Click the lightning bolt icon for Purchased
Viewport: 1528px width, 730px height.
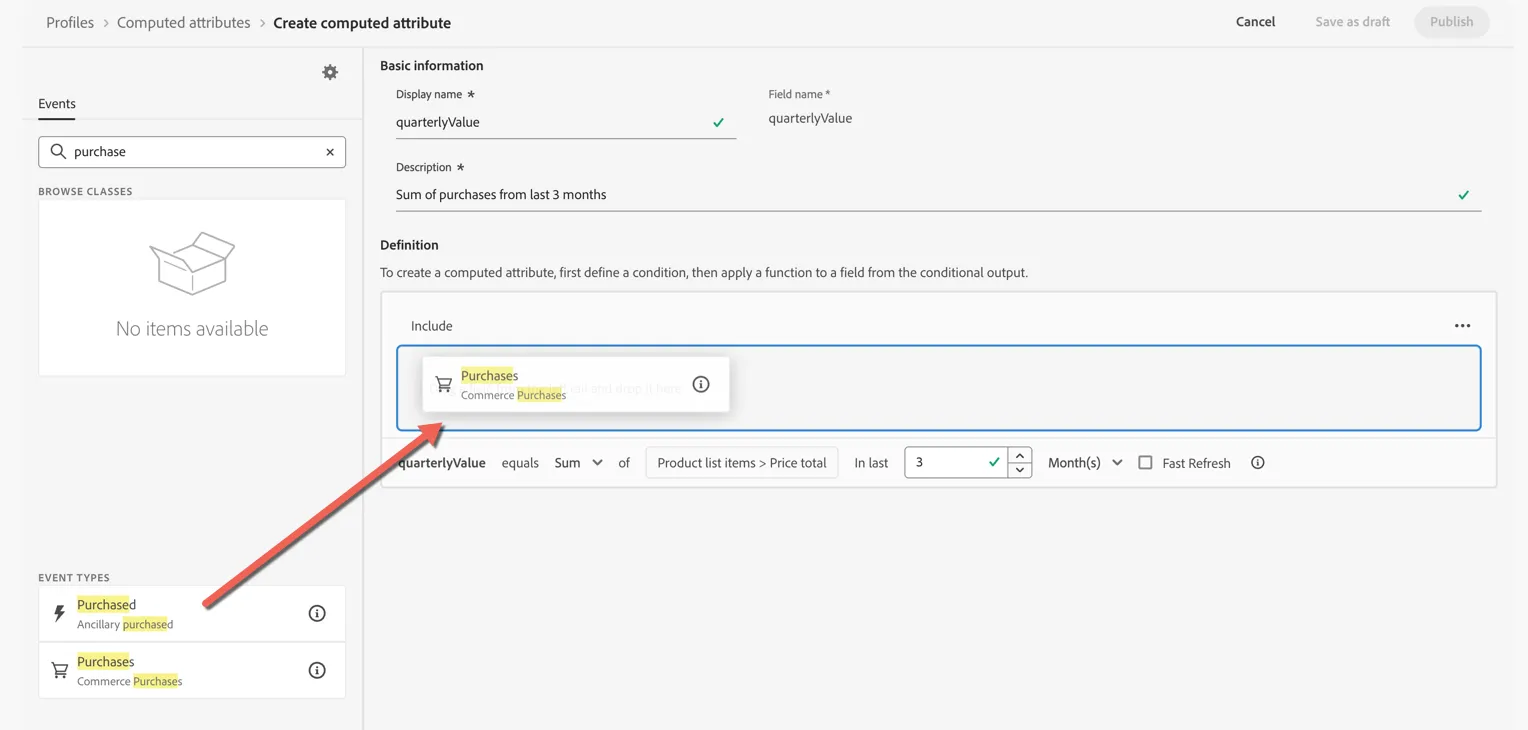60,613
